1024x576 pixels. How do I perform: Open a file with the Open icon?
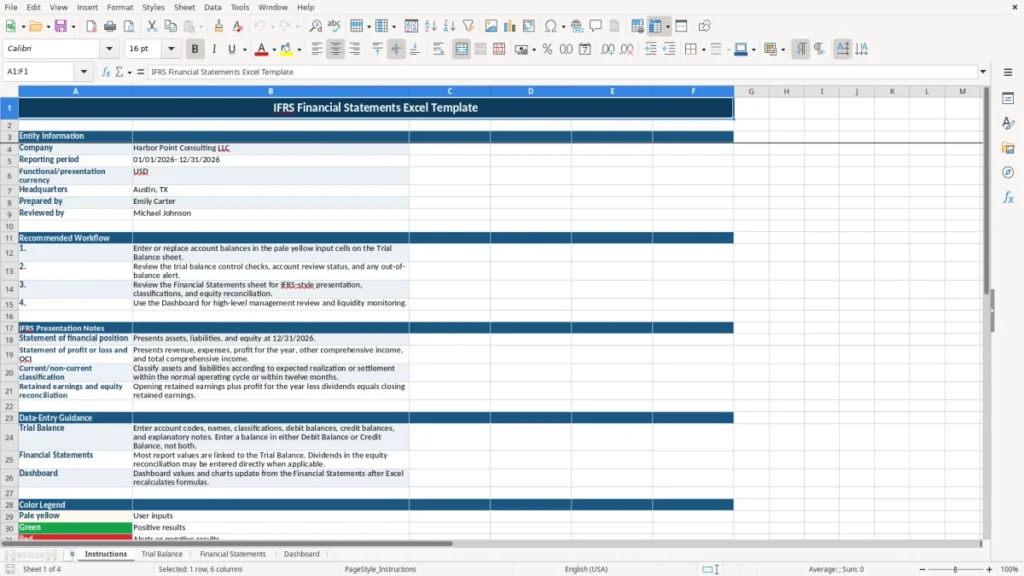(x=35, y=26)
